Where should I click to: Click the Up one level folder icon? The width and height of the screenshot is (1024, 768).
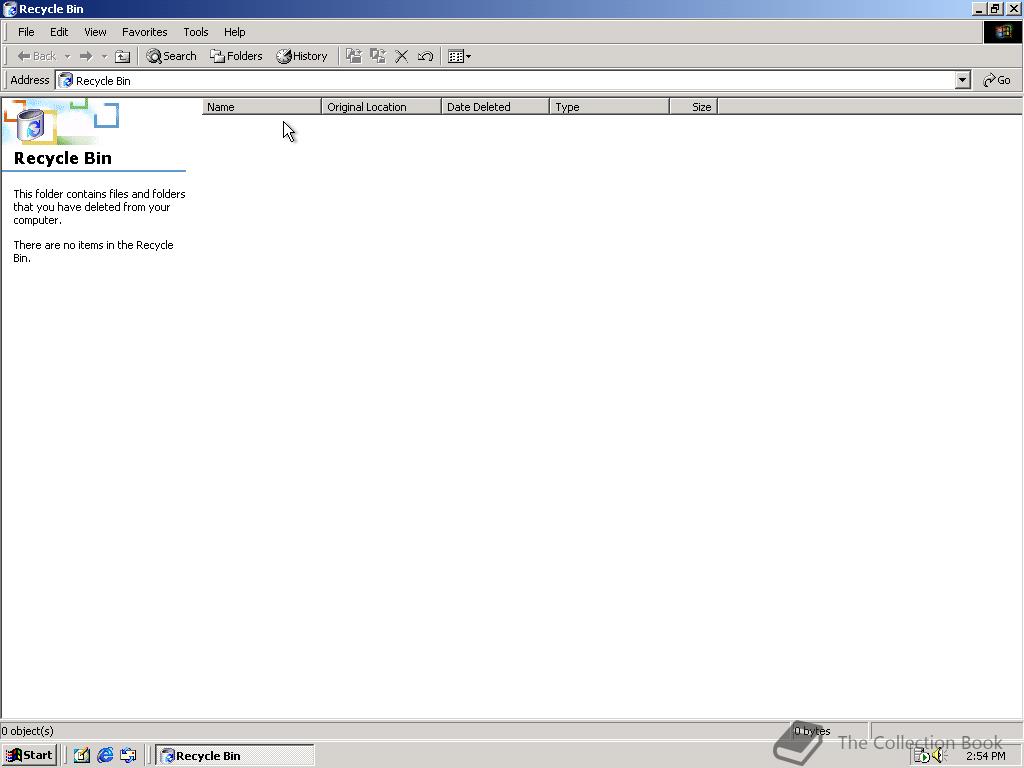122,56
